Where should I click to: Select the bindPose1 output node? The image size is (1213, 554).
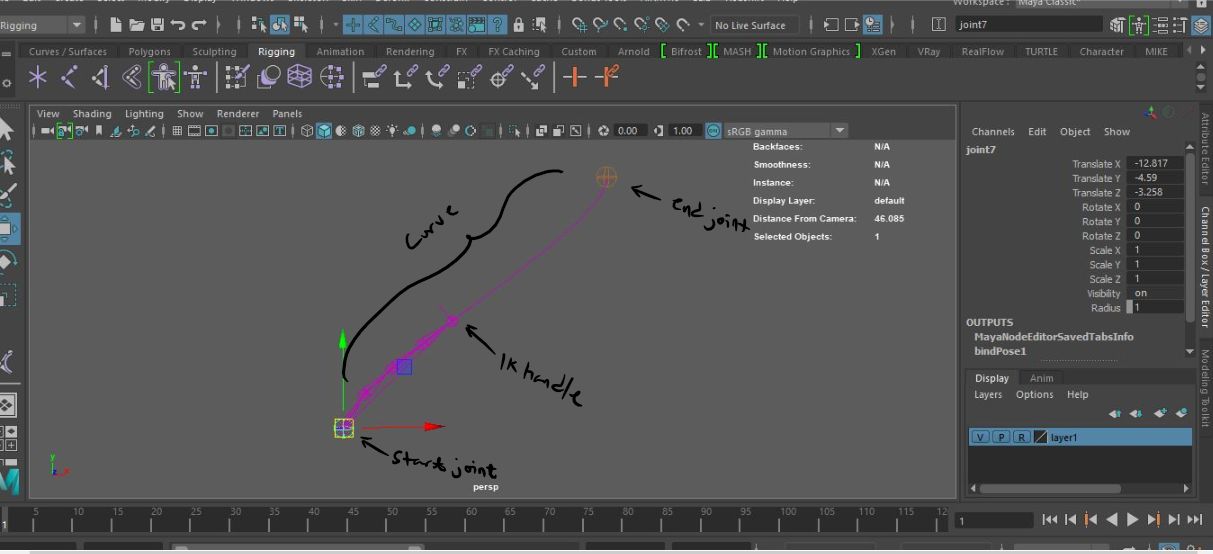pos(1001,351)
